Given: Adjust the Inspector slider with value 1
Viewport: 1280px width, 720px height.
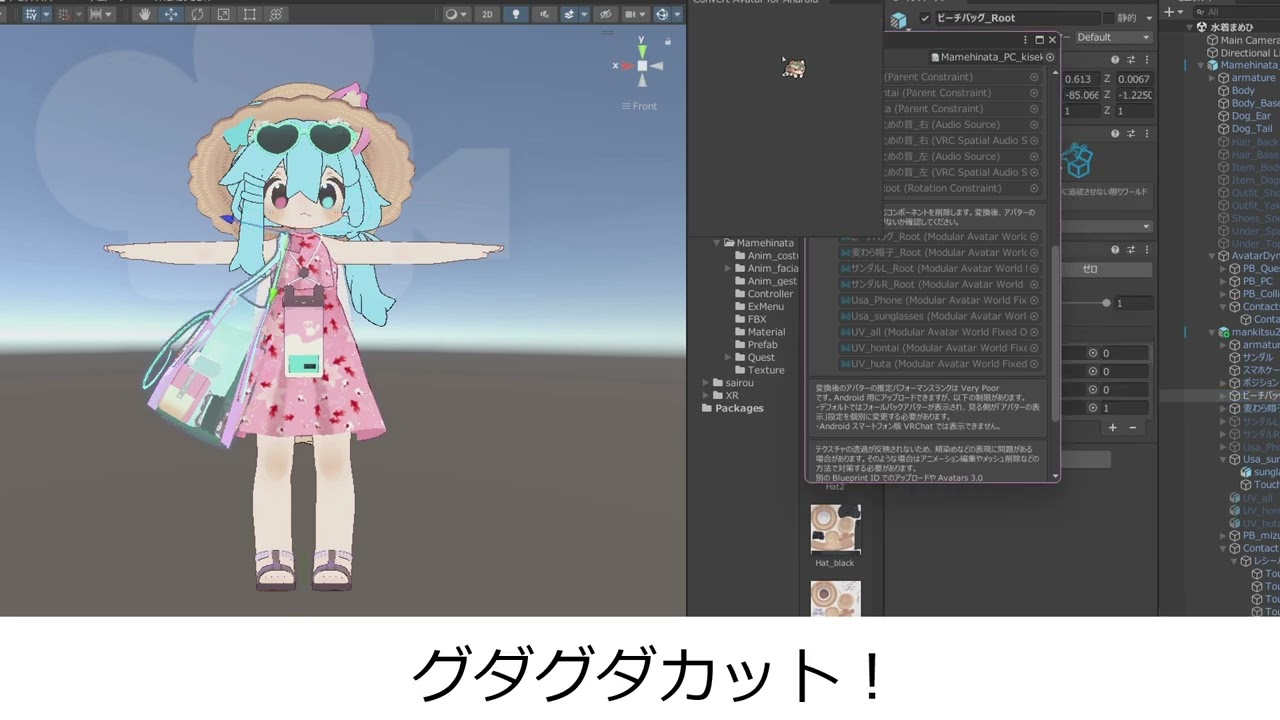Looking at the screenshot, I should click(x=1106, y=303).
